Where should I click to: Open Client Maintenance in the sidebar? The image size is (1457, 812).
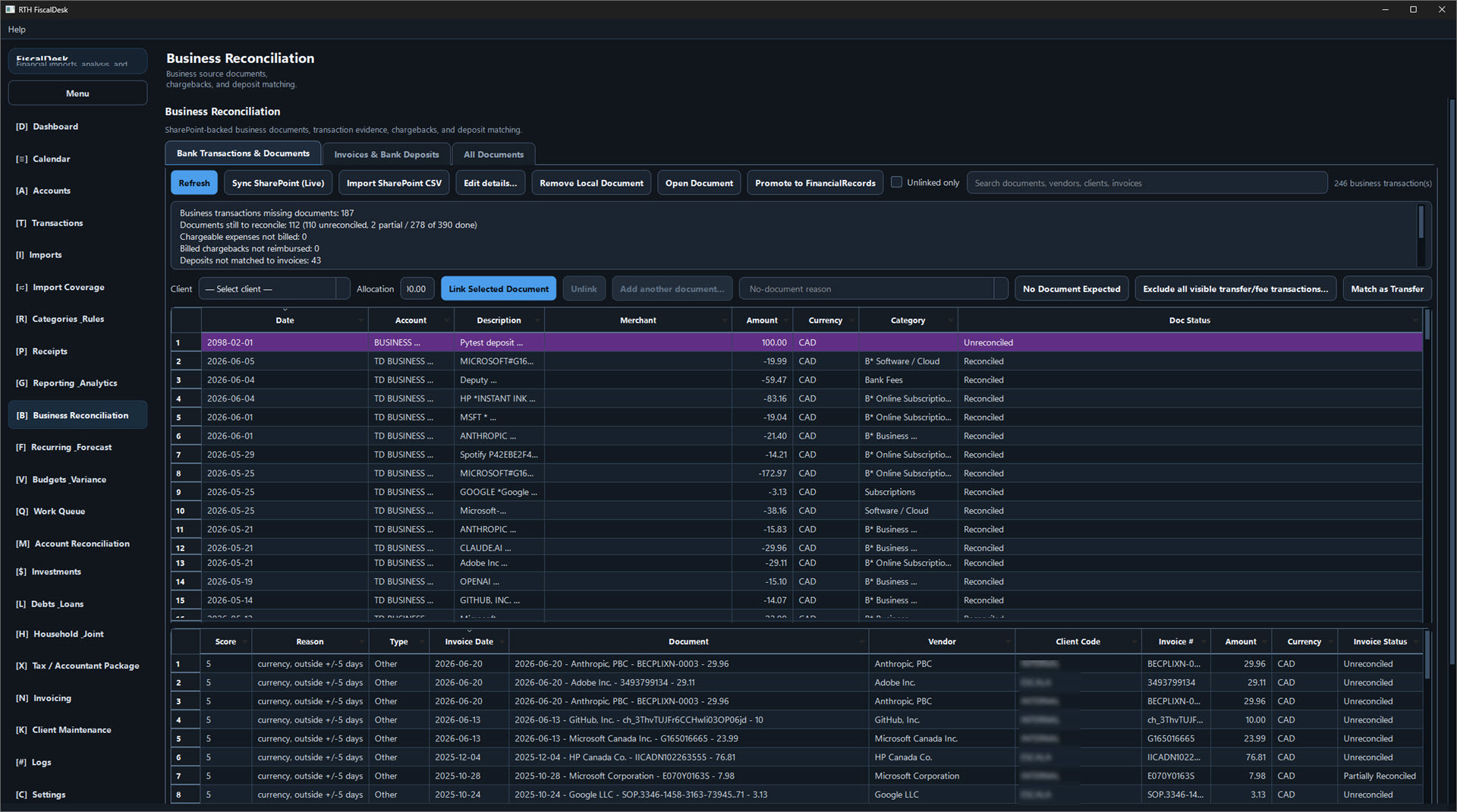click(x=77, y=730)
